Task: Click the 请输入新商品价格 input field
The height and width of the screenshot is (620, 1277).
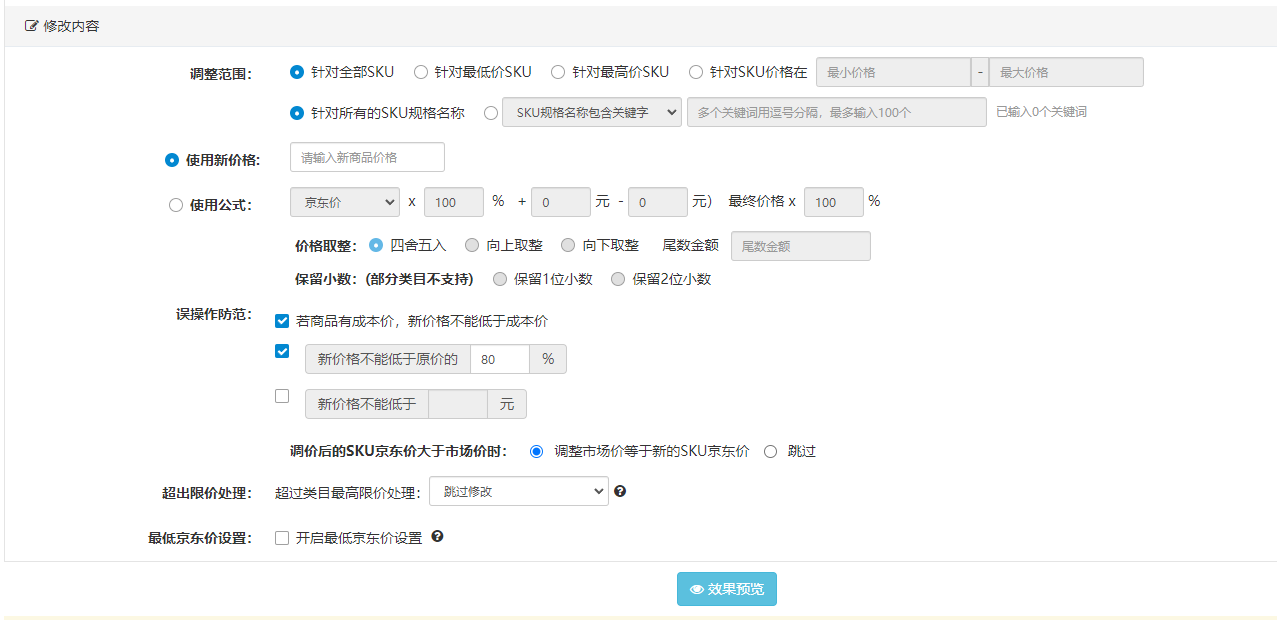Action: (367, 157)
